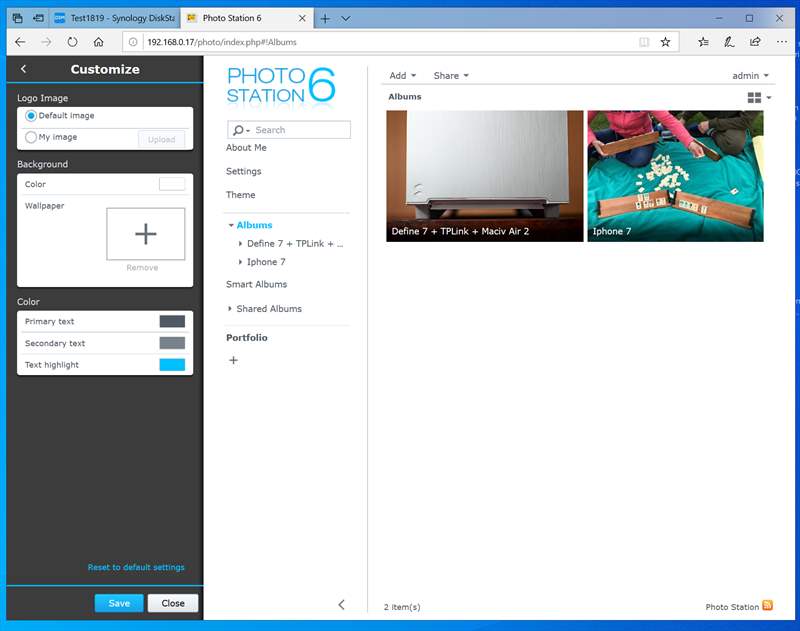
Task: Collapse the navigation pane with the bottom chevron
Action: pos(341,605)
